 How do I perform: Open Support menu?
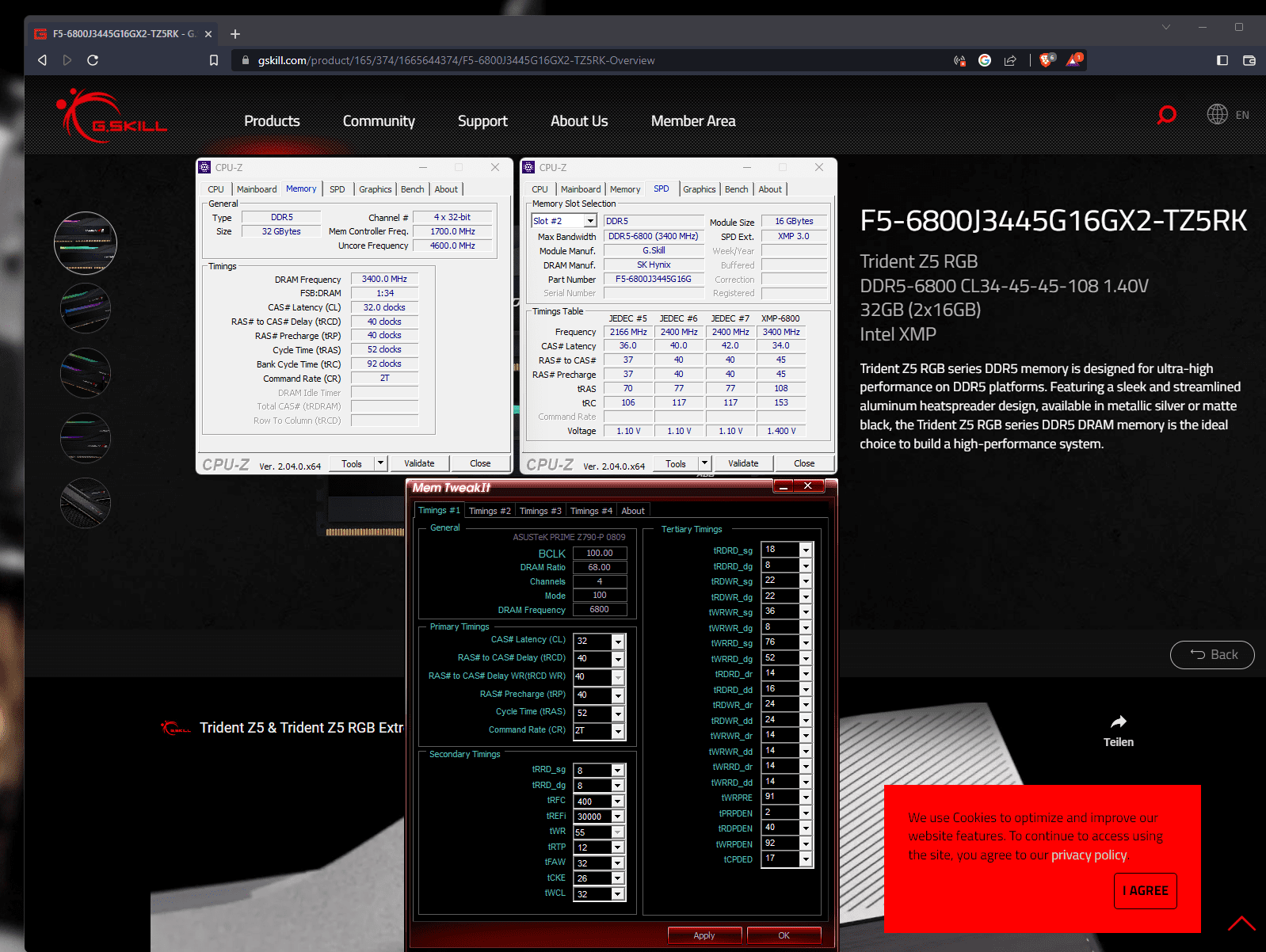[x=482, y=121]
